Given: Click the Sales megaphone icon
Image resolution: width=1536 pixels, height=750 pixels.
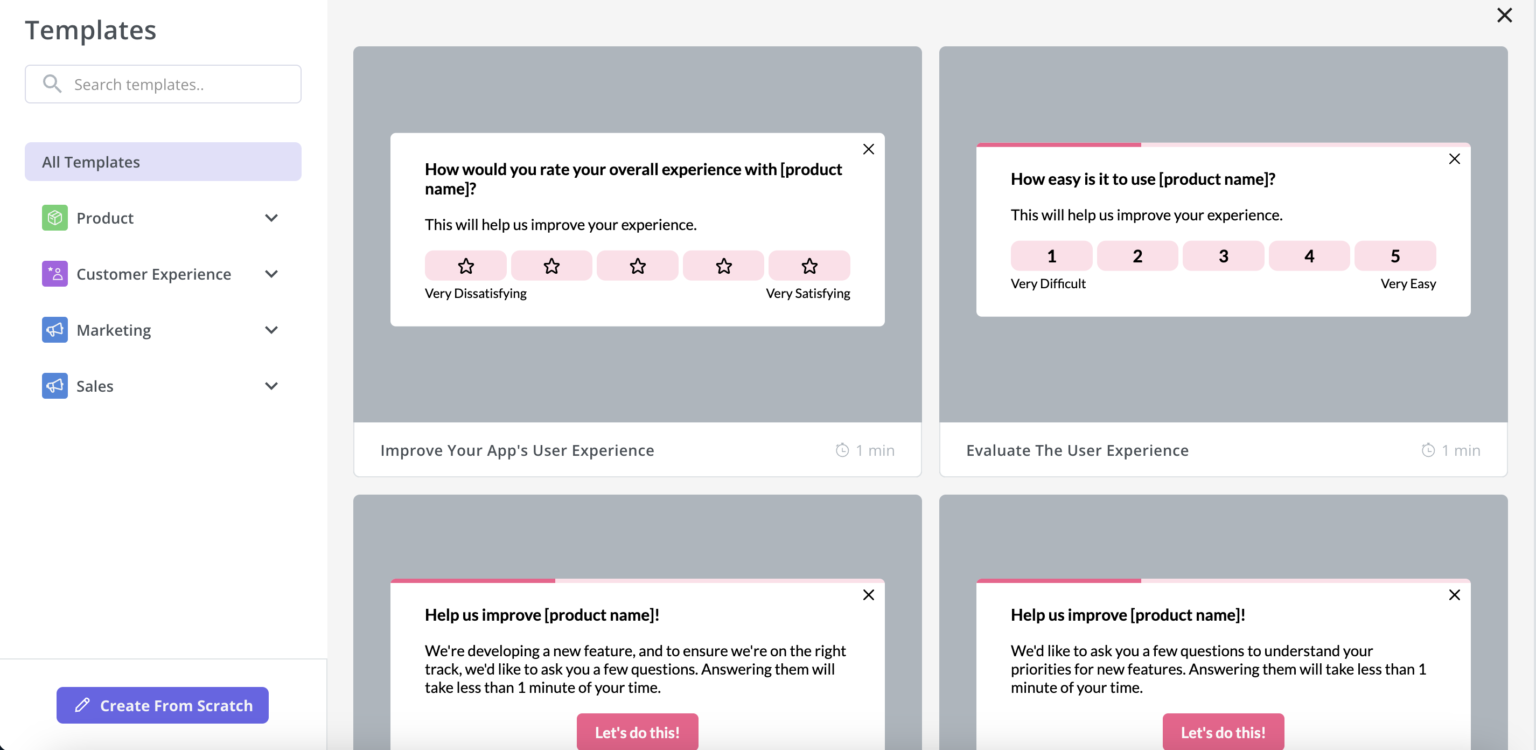Looking at the screenshot, I should pyautogui.click(x=55, y=385).
